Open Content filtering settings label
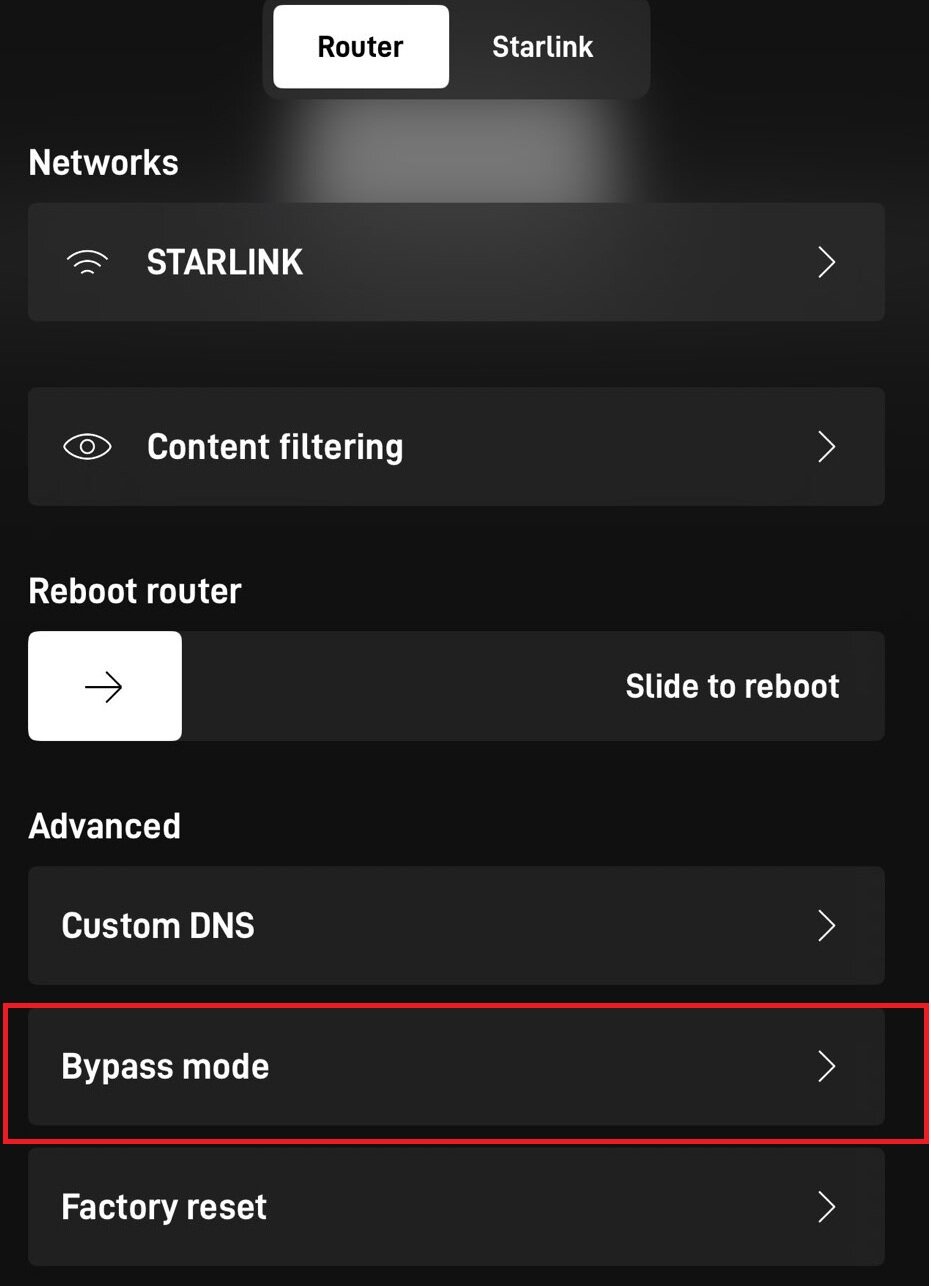The height and width of the screenshot is (1286, 931). 275,447
